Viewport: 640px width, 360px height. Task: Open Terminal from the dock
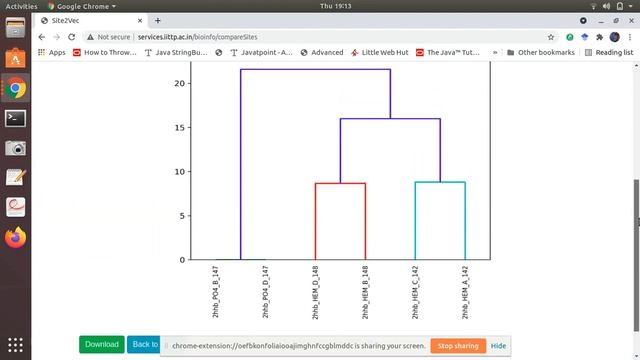tap(16, 118)
